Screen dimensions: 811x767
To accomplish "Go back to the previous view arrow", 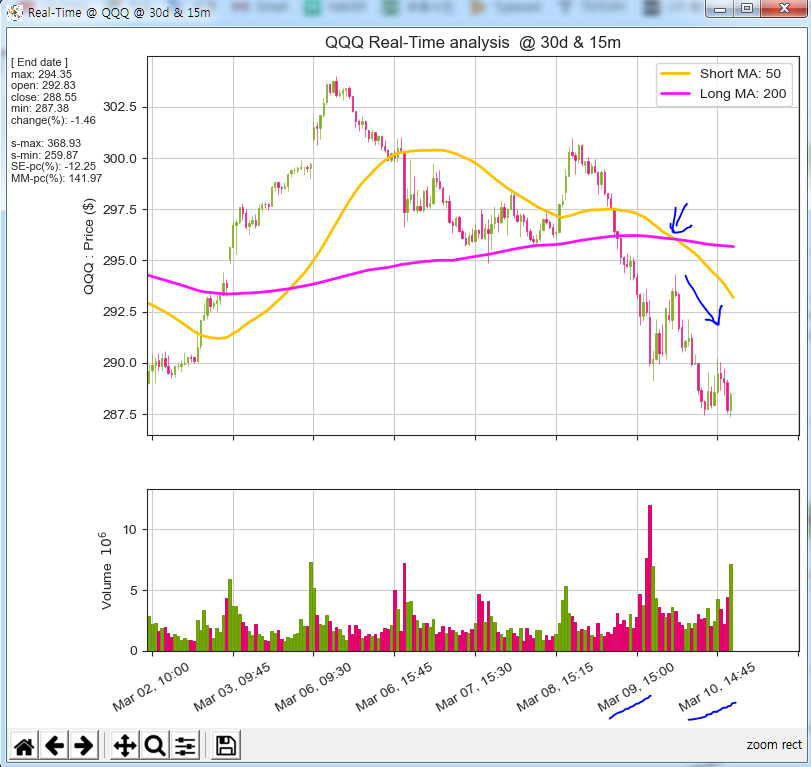I will (54, 745).
